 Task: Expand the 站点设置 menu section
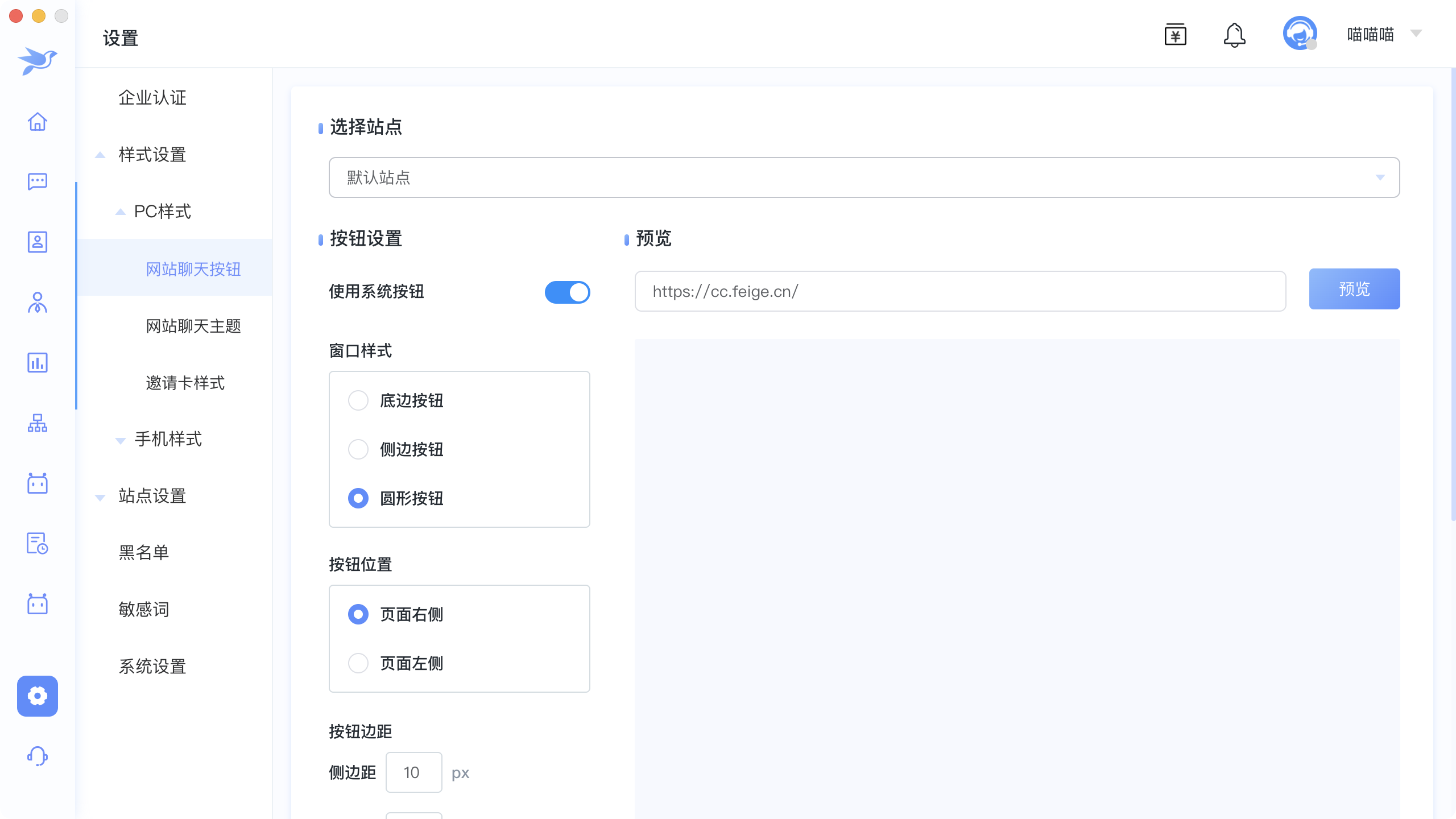tap(152, 496)
